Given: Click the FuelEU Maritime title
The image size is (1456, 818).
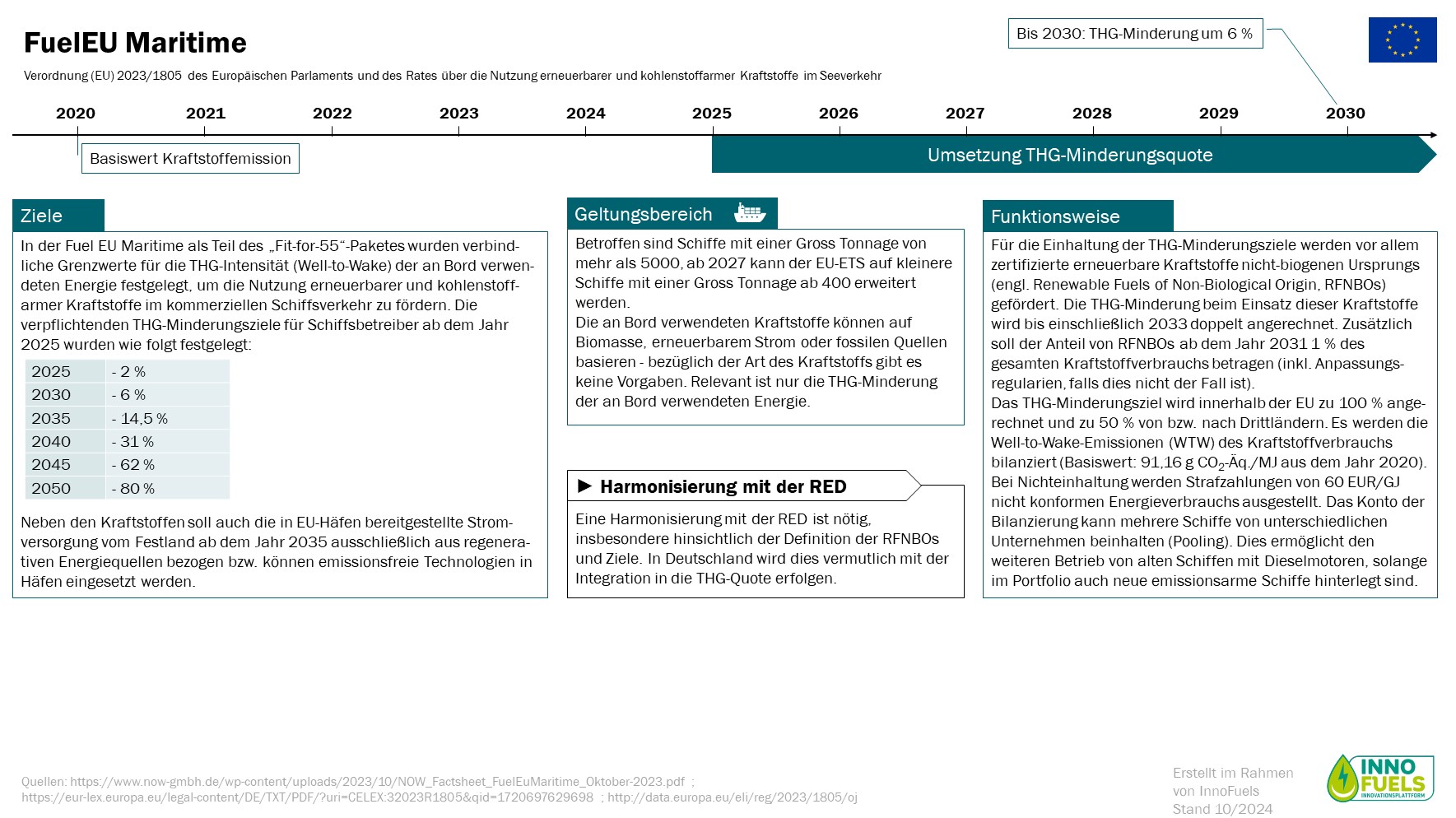Looking at the screenshot, I should 135,43.
